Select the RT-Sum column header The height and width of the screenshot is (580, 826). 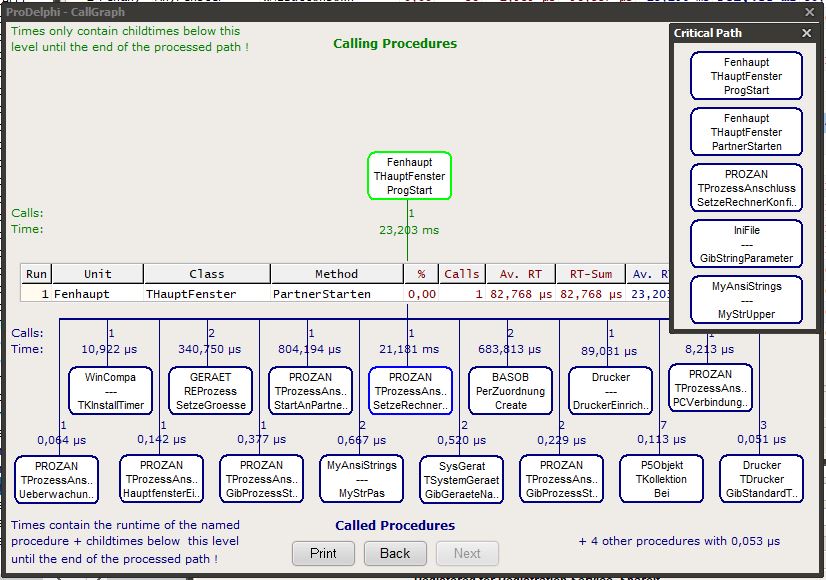pos(590,274)
